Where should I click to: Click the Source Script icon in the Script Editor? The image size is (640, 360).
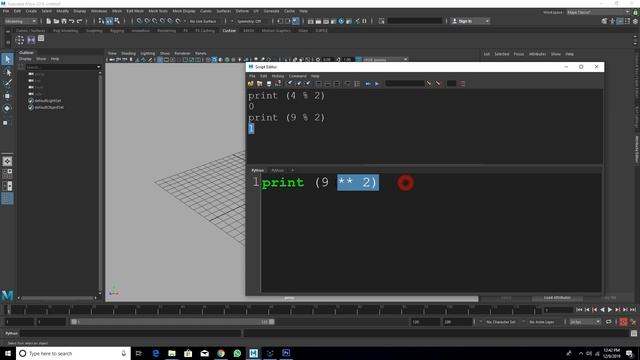point(260,84)
